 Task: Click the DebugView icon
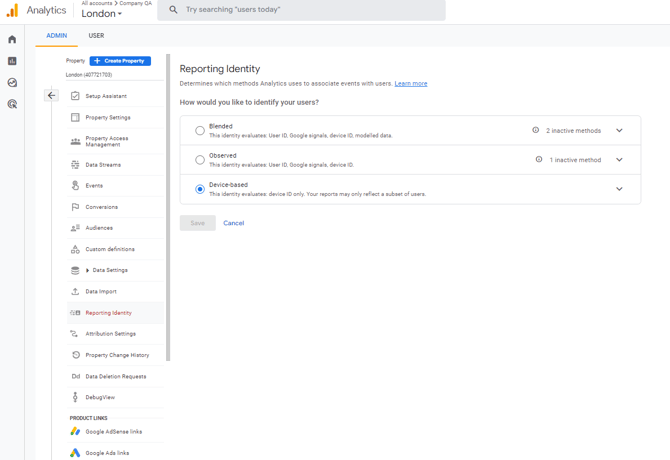pyautogui.click(x=75, y=397)
